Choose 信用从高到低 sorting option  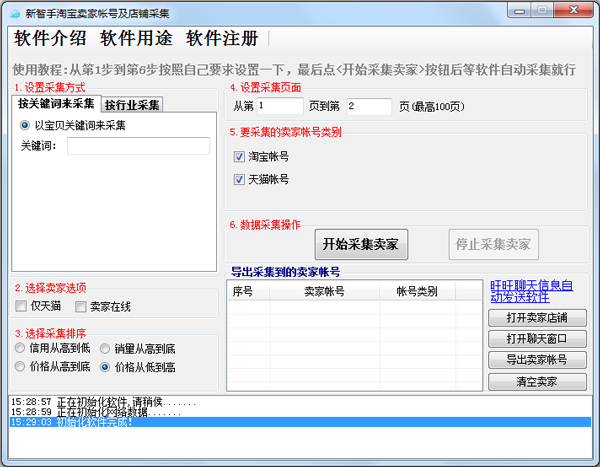[x=20, y=348]
